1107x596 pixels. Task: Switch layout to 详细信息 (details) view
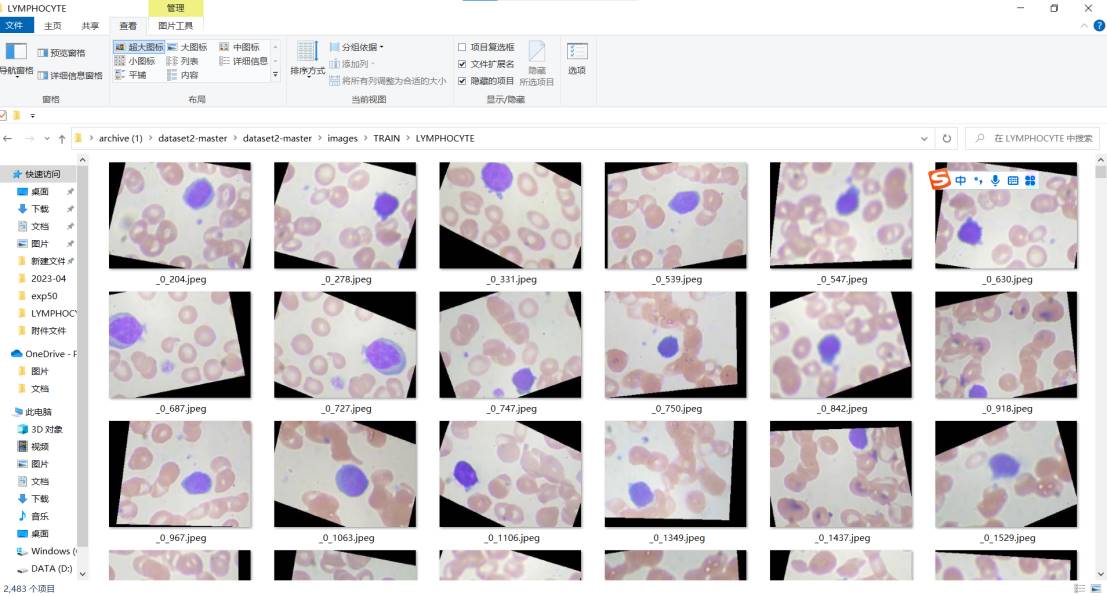point(243,61)
